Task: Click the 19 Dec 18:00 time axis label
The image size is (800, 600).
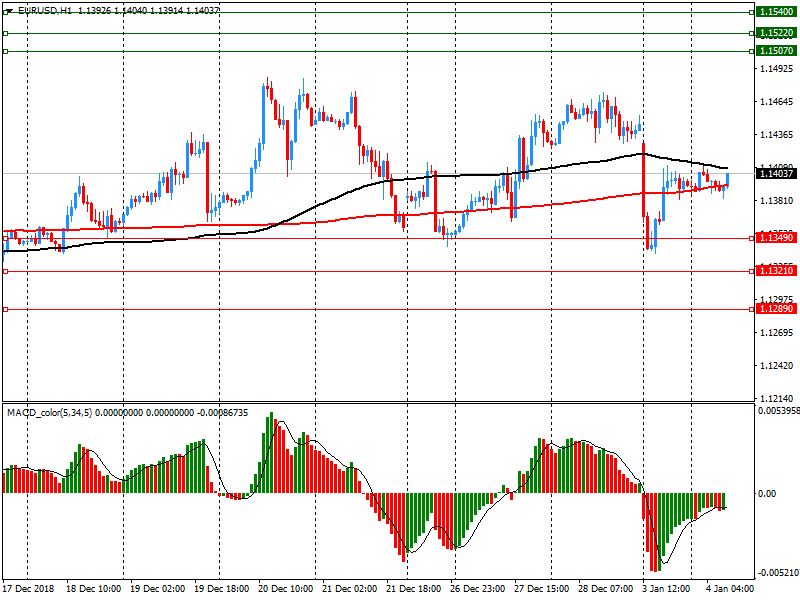Action: (x=221, y=588)
